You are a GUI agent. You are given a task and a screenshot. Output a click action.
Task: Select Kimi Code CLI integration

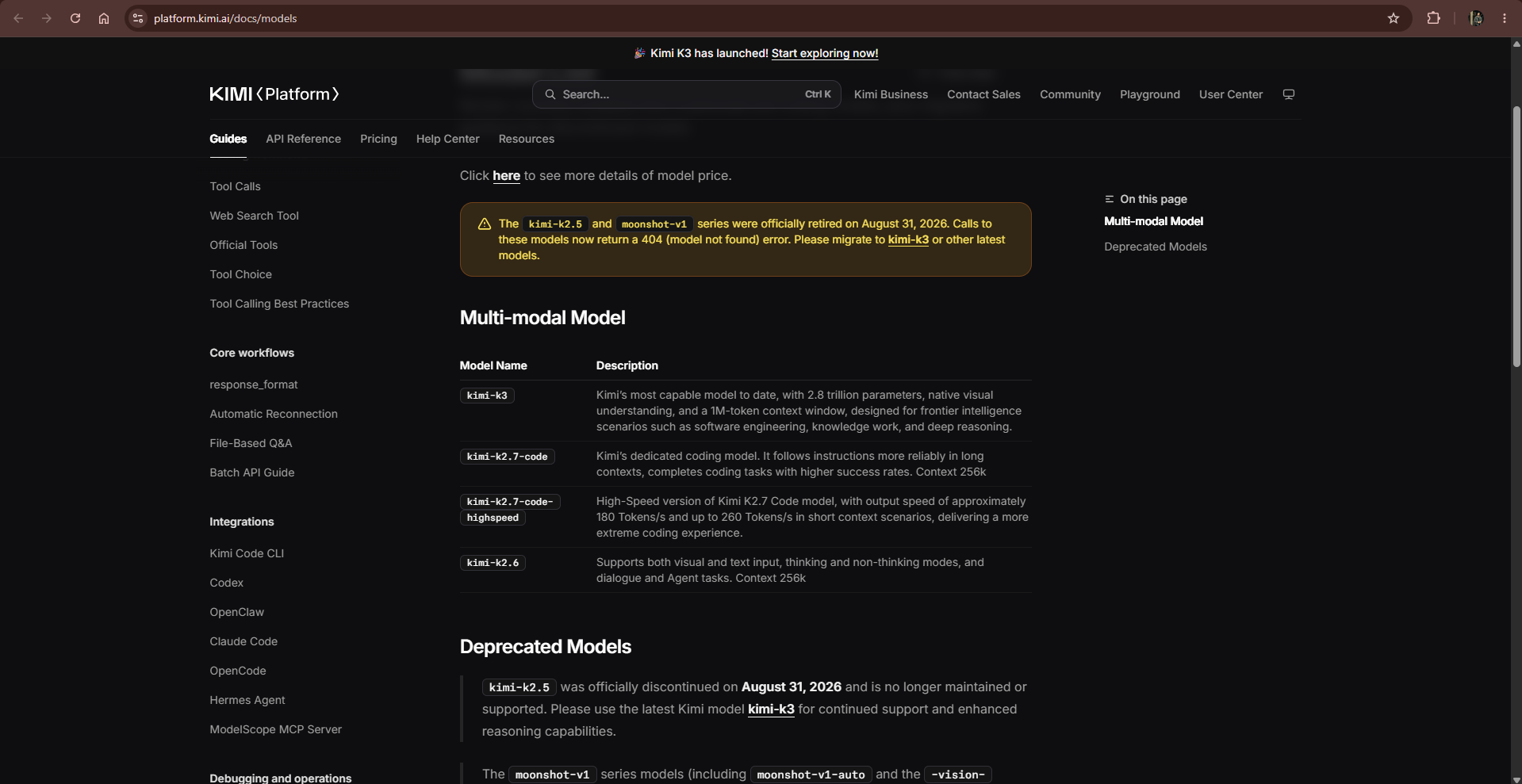[247, 553]
